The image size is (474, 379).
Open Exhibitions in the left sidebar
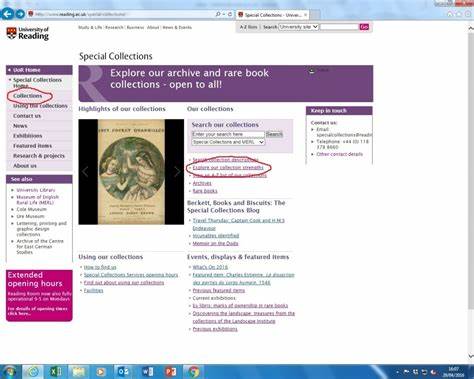click(x=28, y=136)
